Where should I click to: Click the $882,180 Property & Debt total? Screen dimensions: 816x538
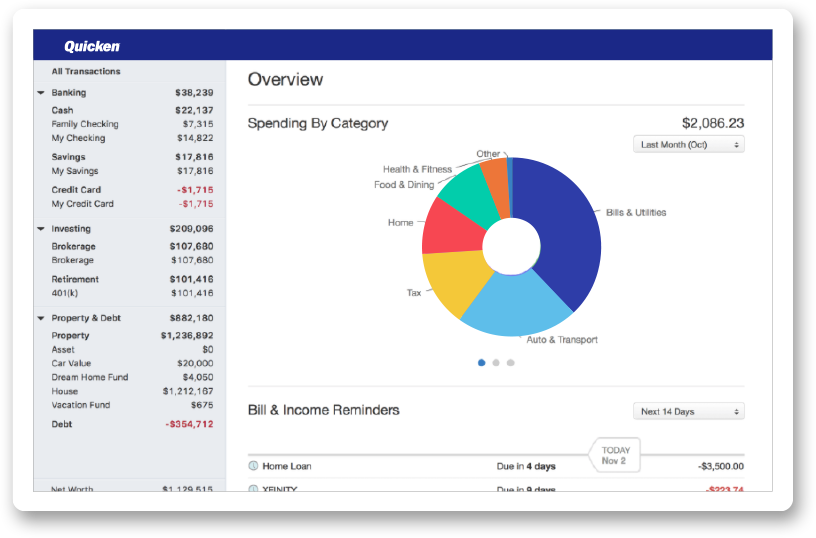coord(192,318)
